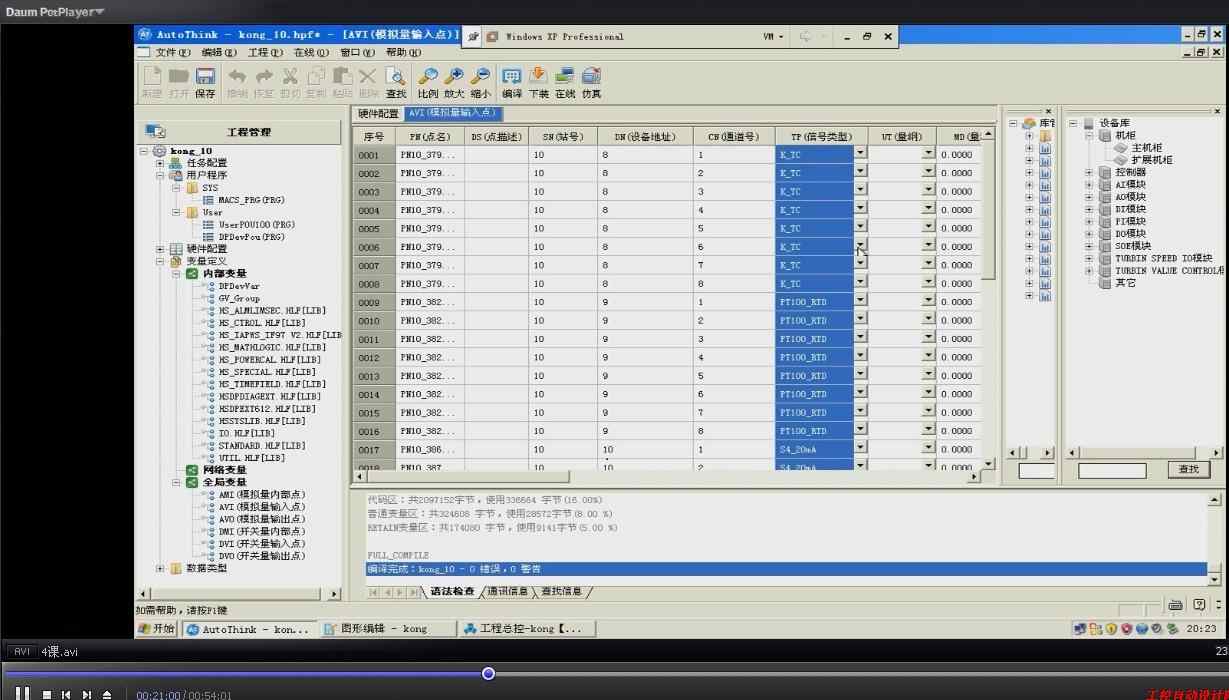Click the 编译 (Compile) toolbar icon
Image resolution: width=1229 pixels, height=700 pixels.
512,76
